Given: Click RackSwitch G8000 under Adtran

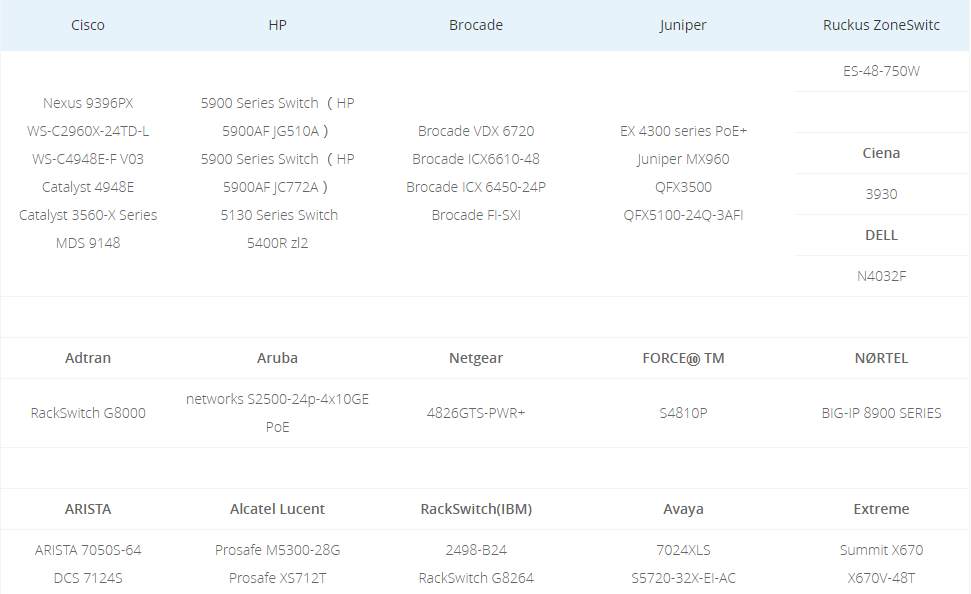Looking at the screenshot, I should (88, 413).
